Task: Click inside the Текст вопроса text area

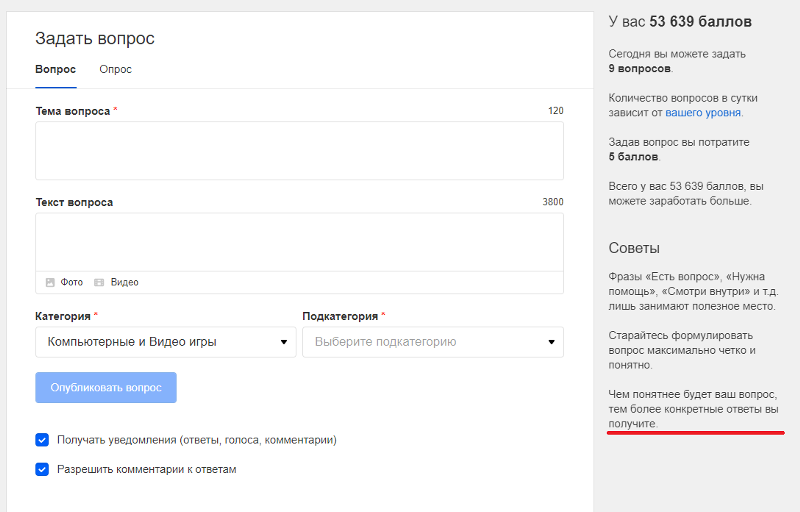Action: 299,241
